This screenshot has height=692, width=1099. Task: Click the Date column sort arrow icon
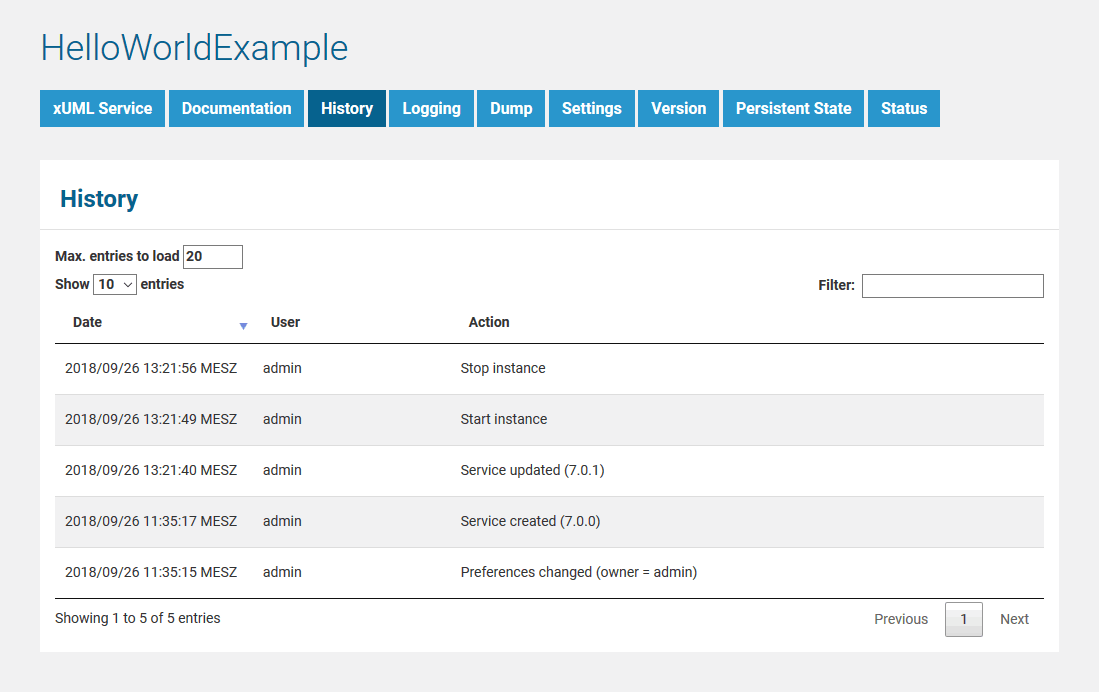coord(243,326)
